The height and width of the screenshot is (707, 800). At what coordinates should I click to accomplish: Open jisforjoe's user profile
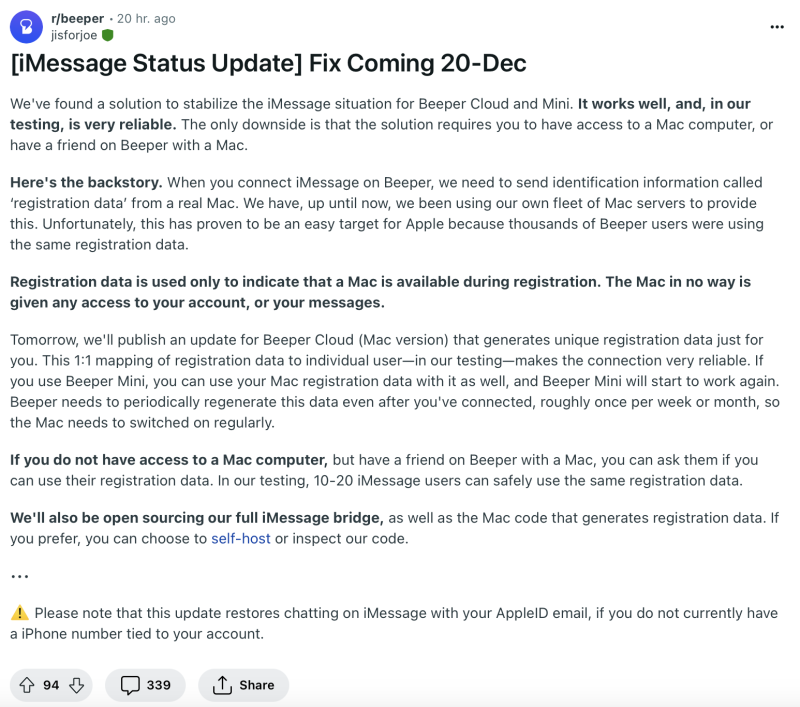(74, 34)
